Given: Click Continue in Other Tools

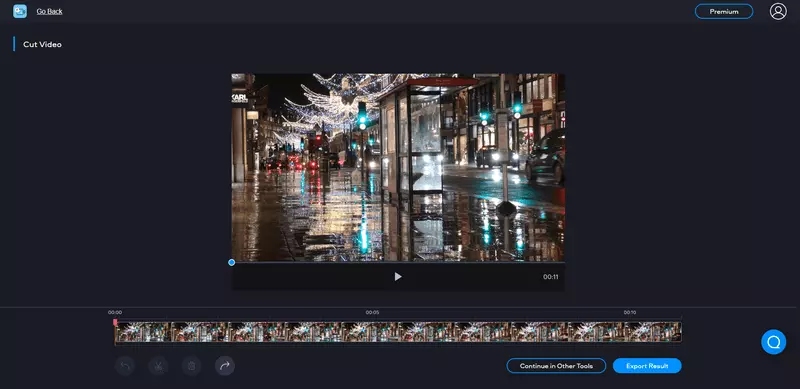Looking at the screenshot, I should coord(556,366).
